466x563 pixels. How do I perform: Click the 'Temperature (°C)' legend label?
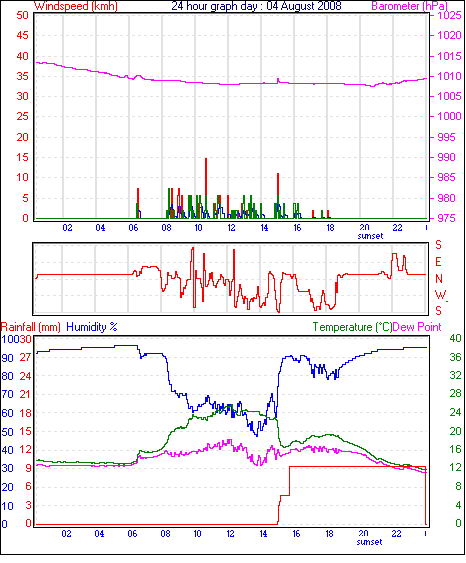point(352,327)
